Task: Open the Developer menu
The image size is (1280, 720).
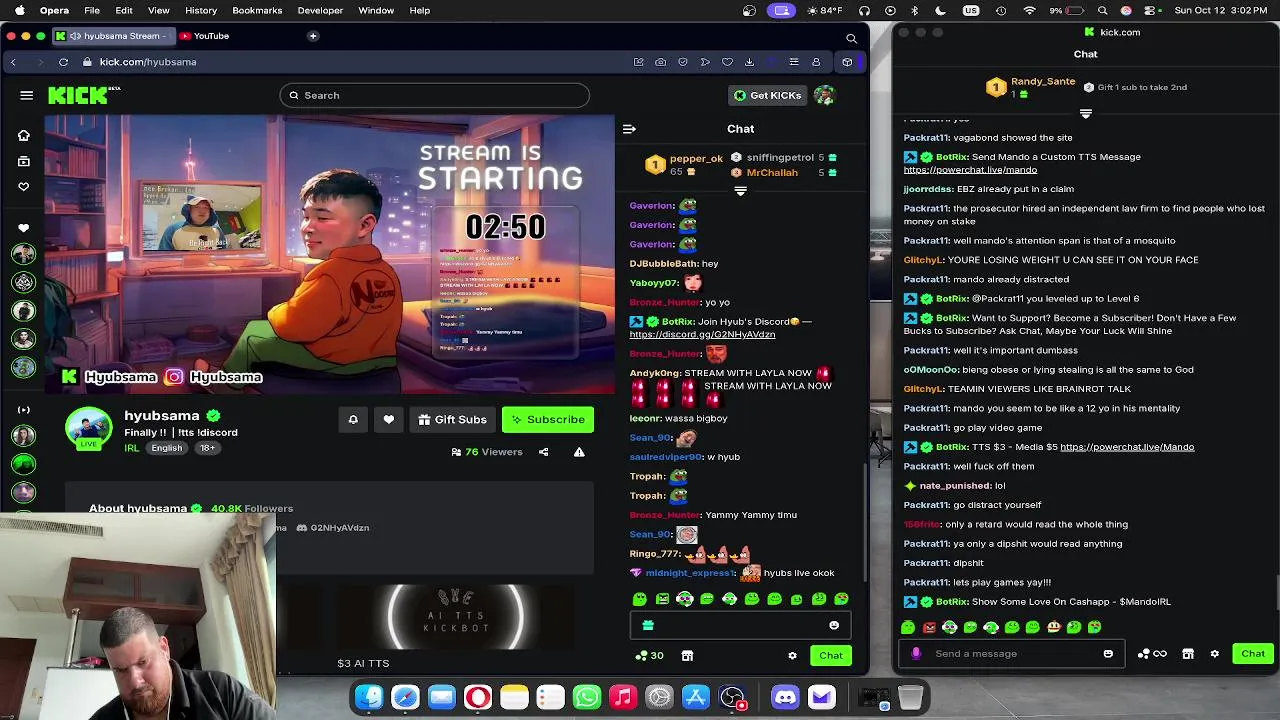Action: point(320,10)
